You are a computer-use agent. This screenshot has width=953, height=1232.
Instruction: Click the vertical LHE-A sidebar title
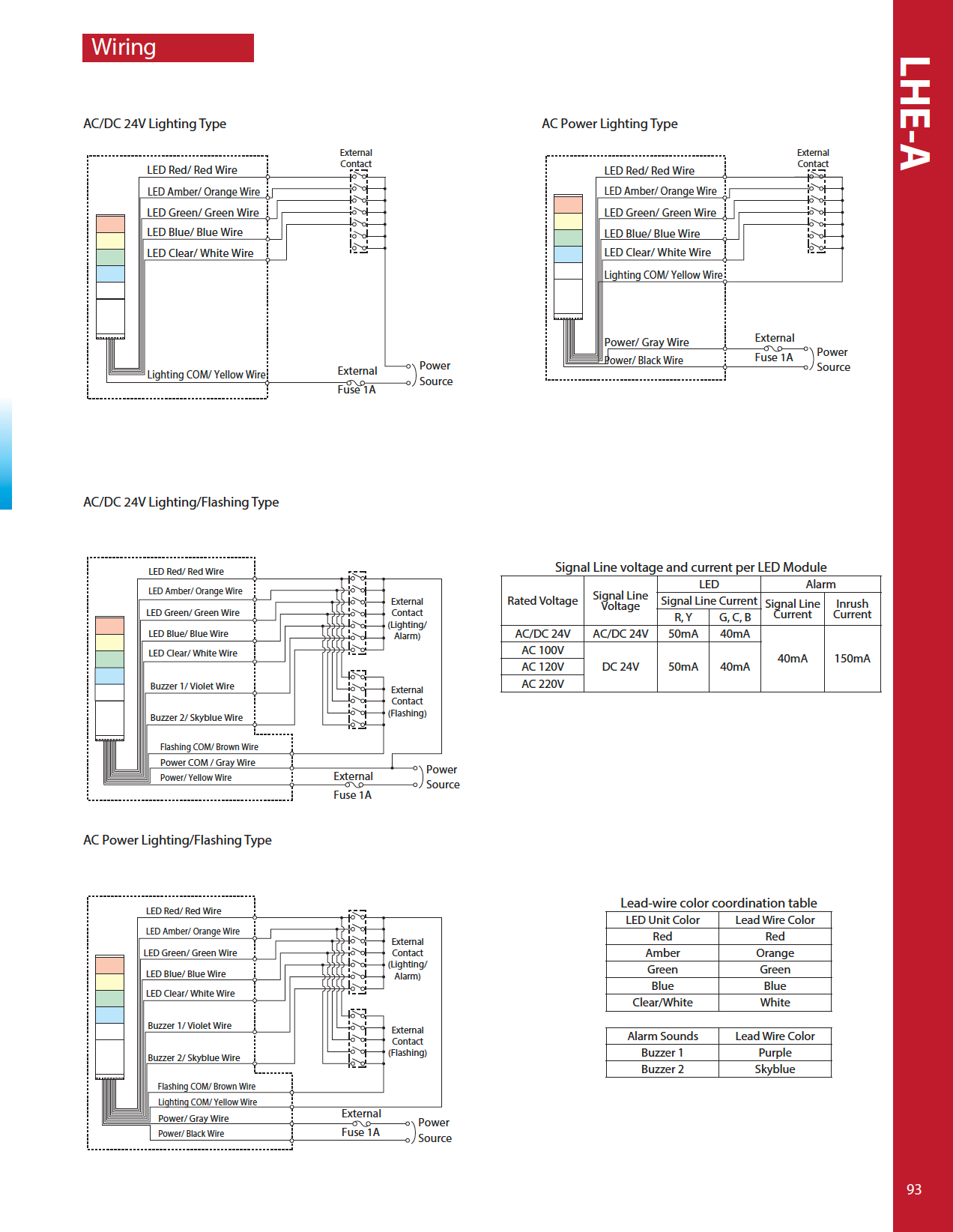click(916, 114)
